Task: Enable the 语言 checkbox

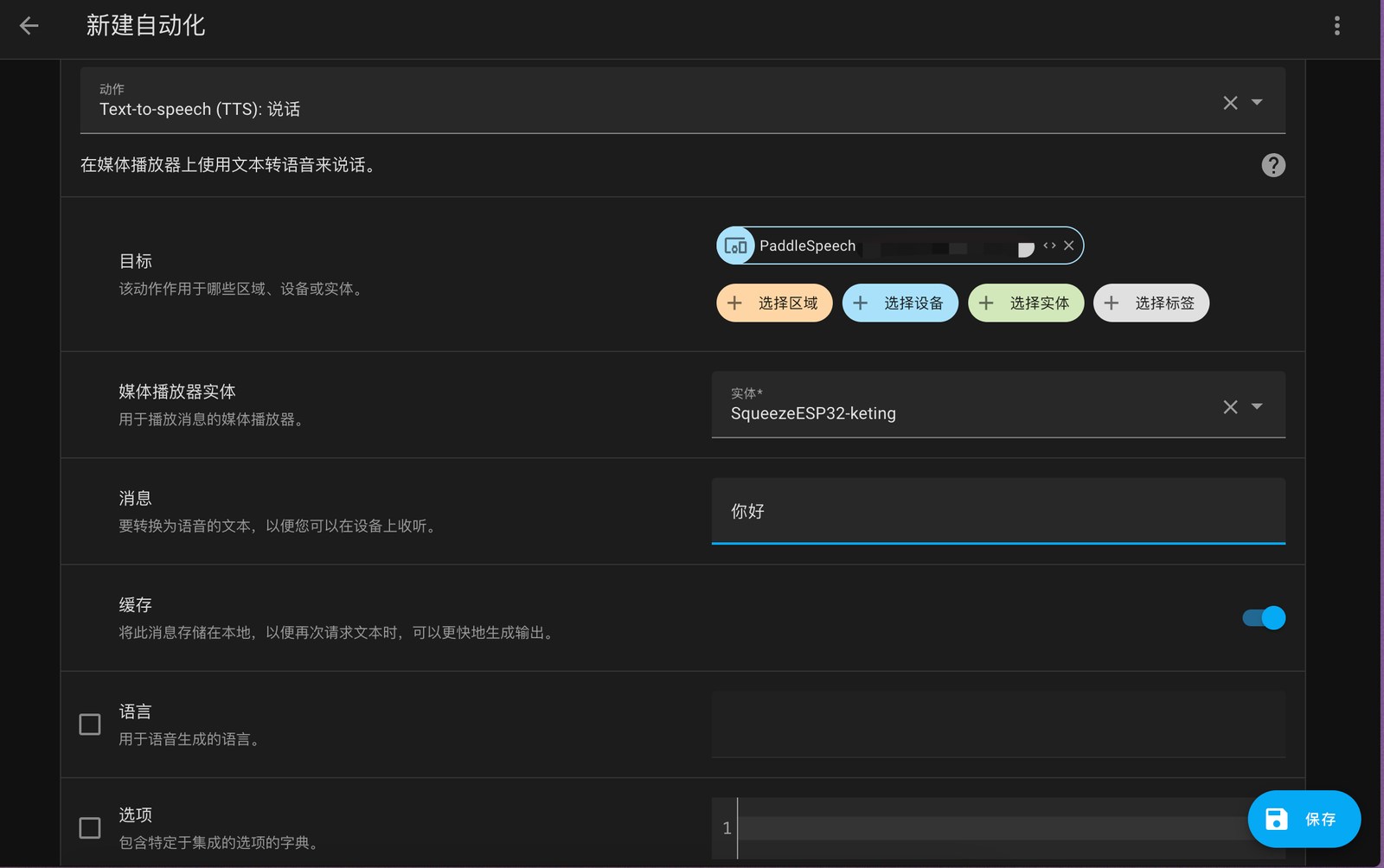Action: coord(90,724)
